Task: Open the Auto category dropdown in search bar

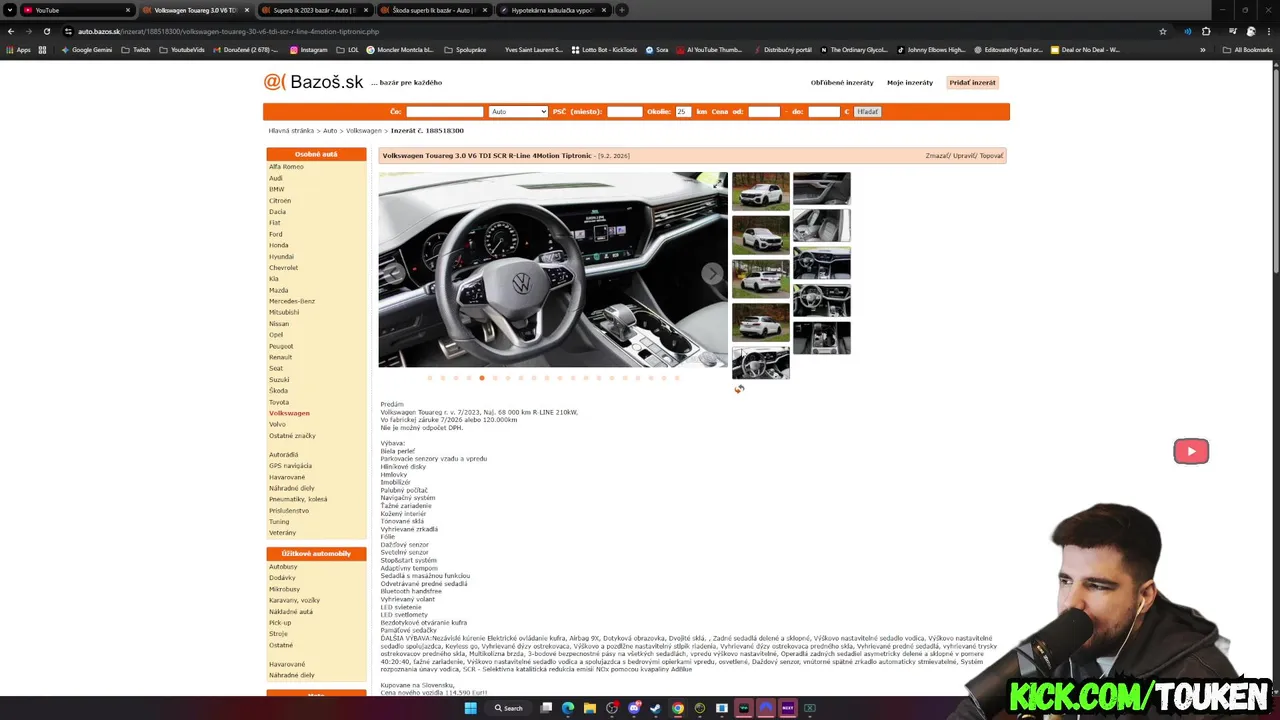Action: point(518,112)
